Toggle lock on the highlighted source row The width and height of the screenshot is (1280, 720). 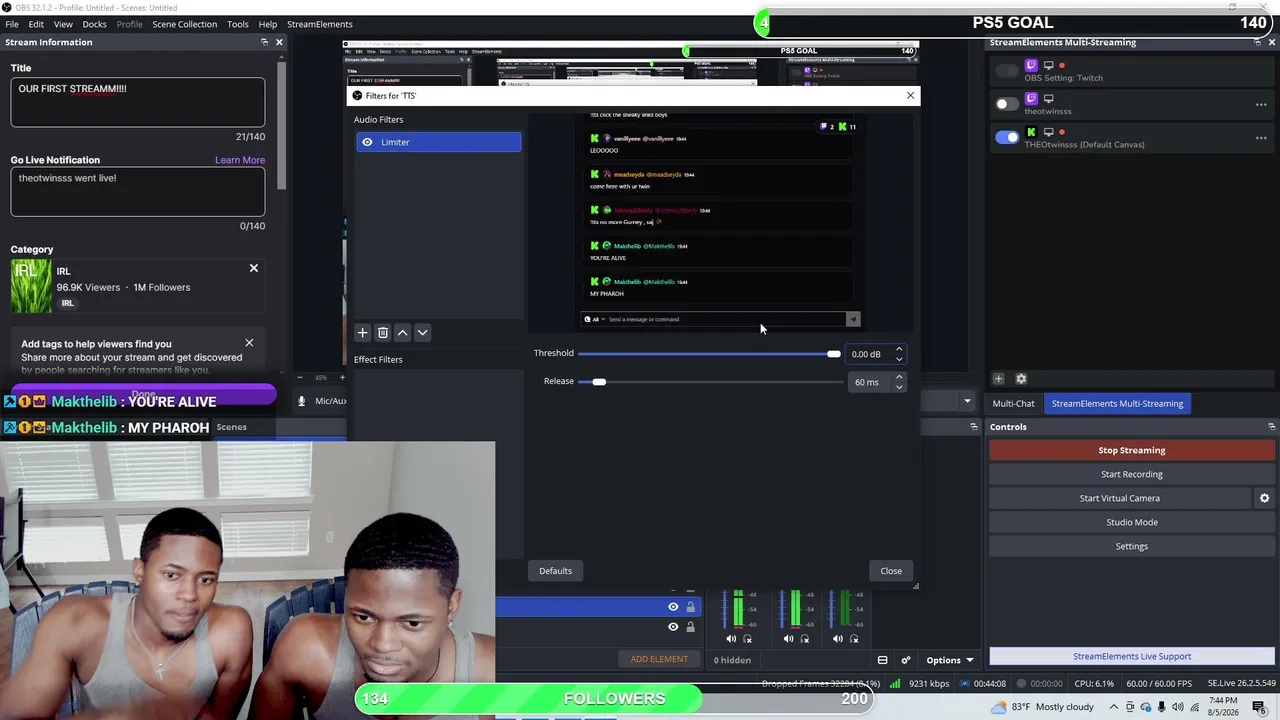point(690,607)
